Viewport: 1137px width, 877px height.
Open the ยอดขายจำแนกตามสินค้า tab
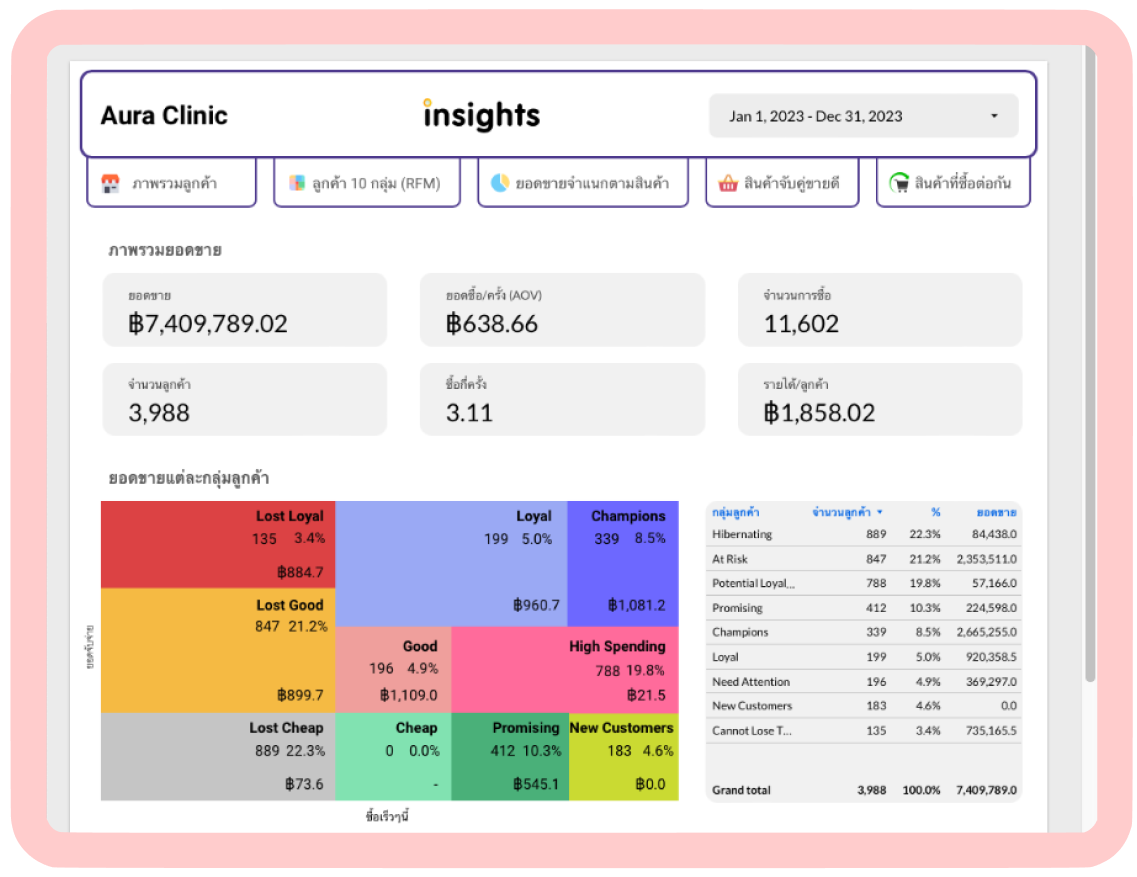tap(582, 183)
